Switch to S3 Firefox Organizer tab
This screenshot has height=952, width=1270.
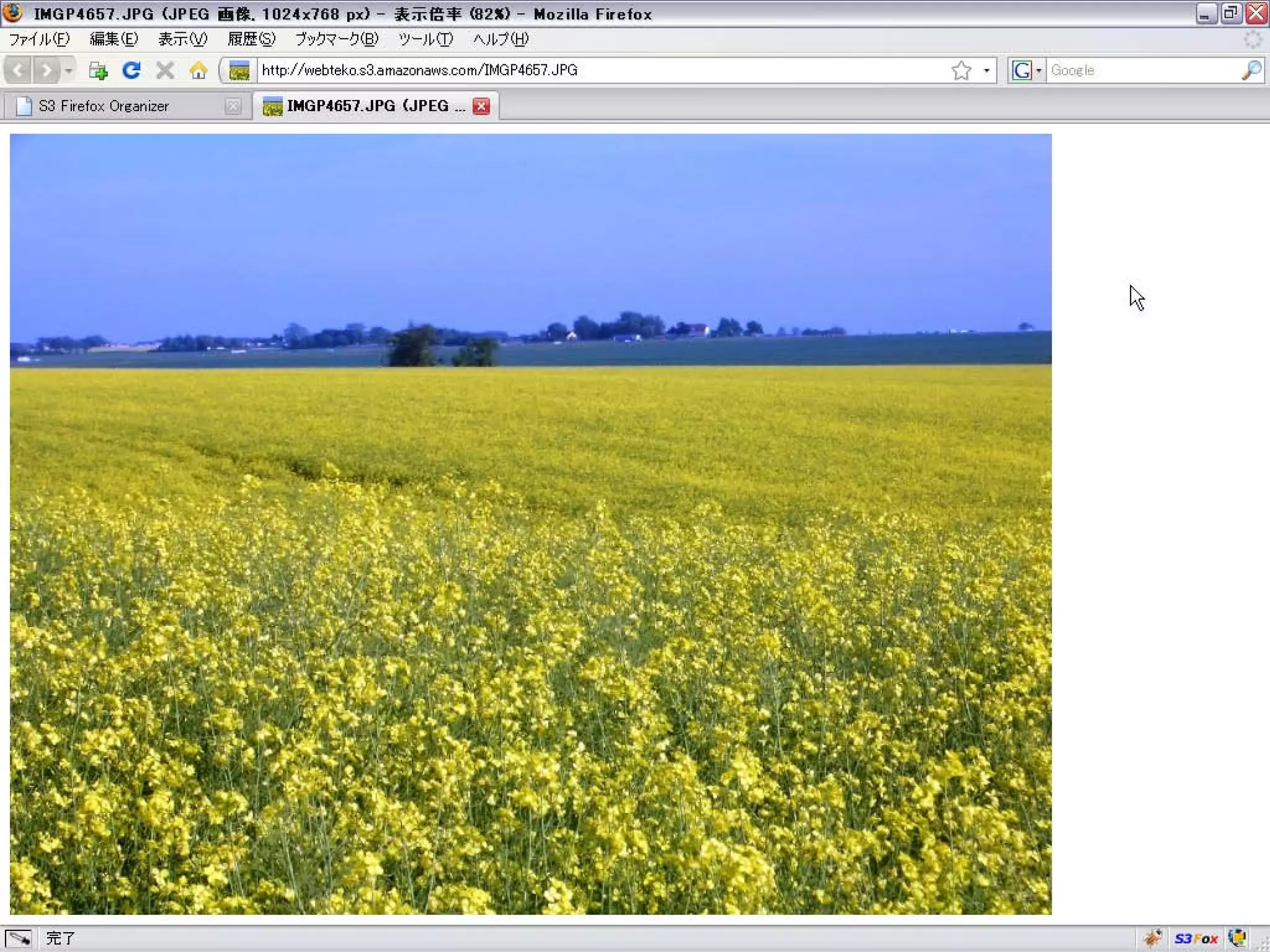(104, 106)
